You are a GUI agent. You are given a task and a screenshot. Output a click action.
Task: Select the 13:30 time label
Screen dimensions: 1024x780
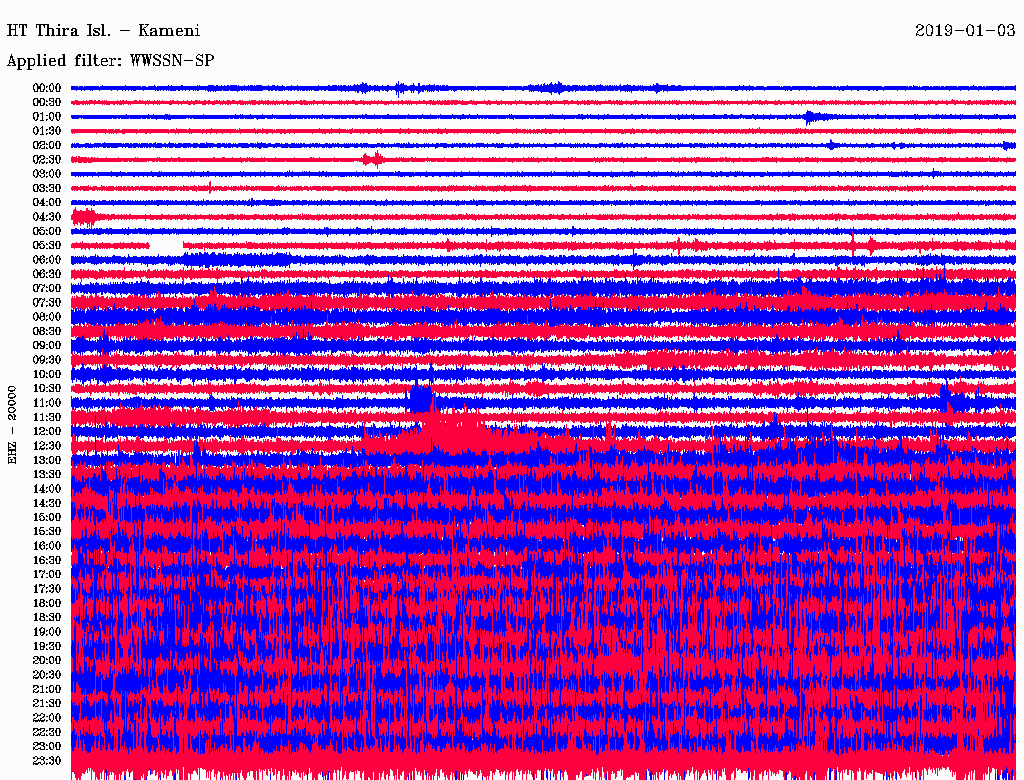click(47, 475)
